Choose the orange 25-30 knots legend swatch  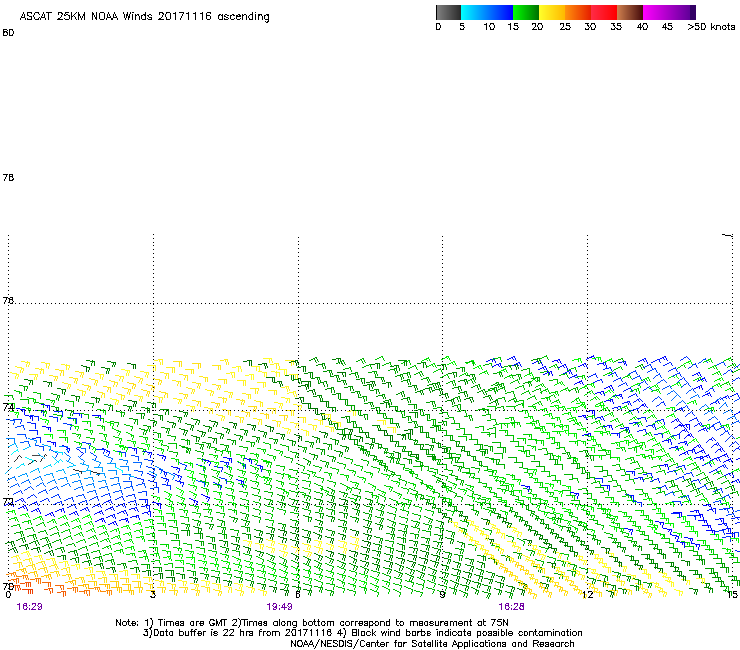point(578,12)
